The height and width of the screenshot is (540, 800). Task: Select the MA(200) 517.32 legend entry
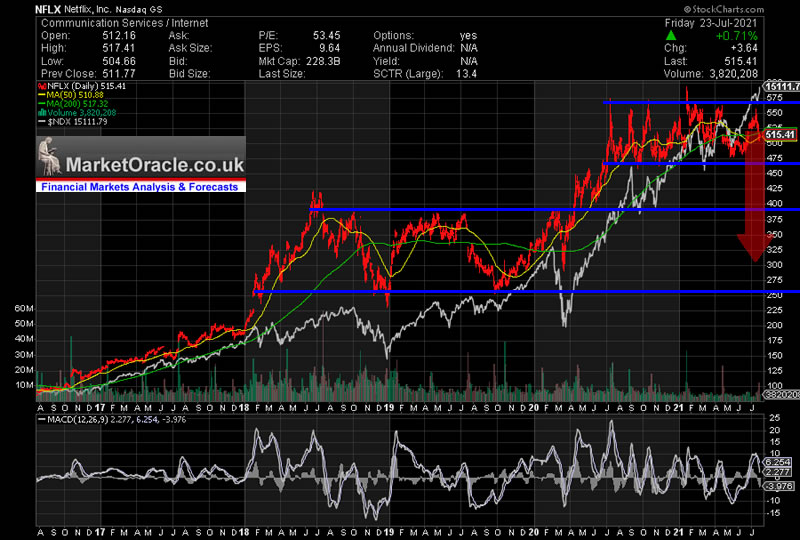[73, 104]
